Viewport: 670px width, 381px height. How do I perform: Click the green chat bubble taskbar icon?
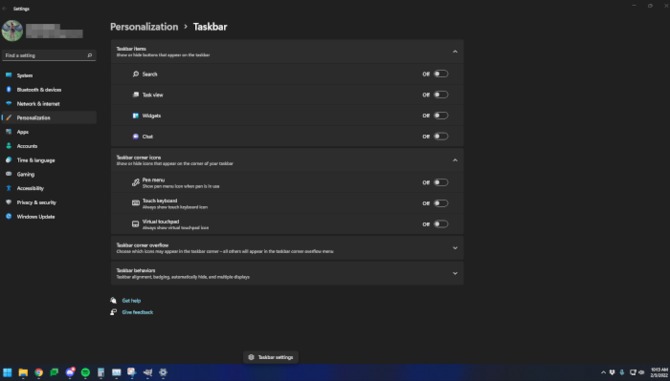pyautogui.click(x=54, y=372)
